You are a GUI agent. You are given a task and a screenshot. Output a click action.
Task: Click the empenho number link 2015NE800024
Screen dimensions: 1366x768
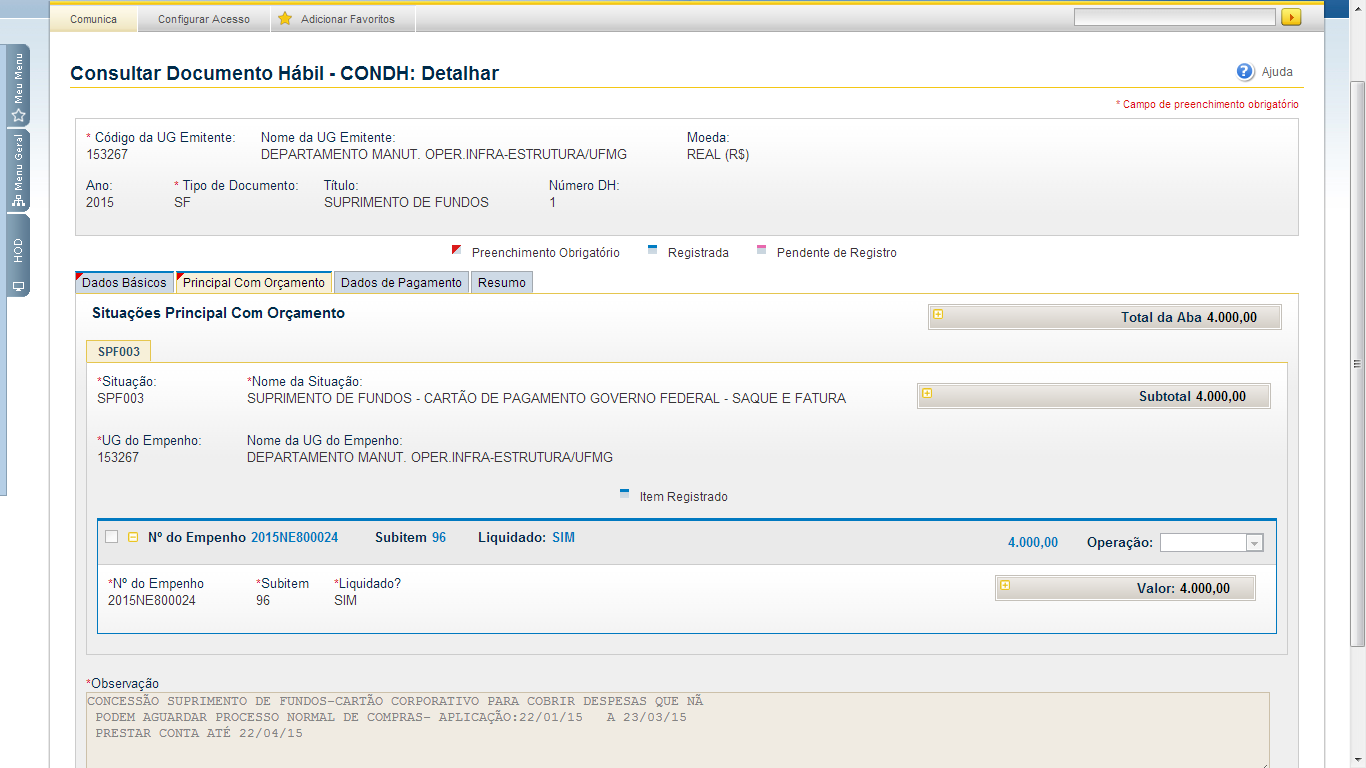[x=294, y=537]
